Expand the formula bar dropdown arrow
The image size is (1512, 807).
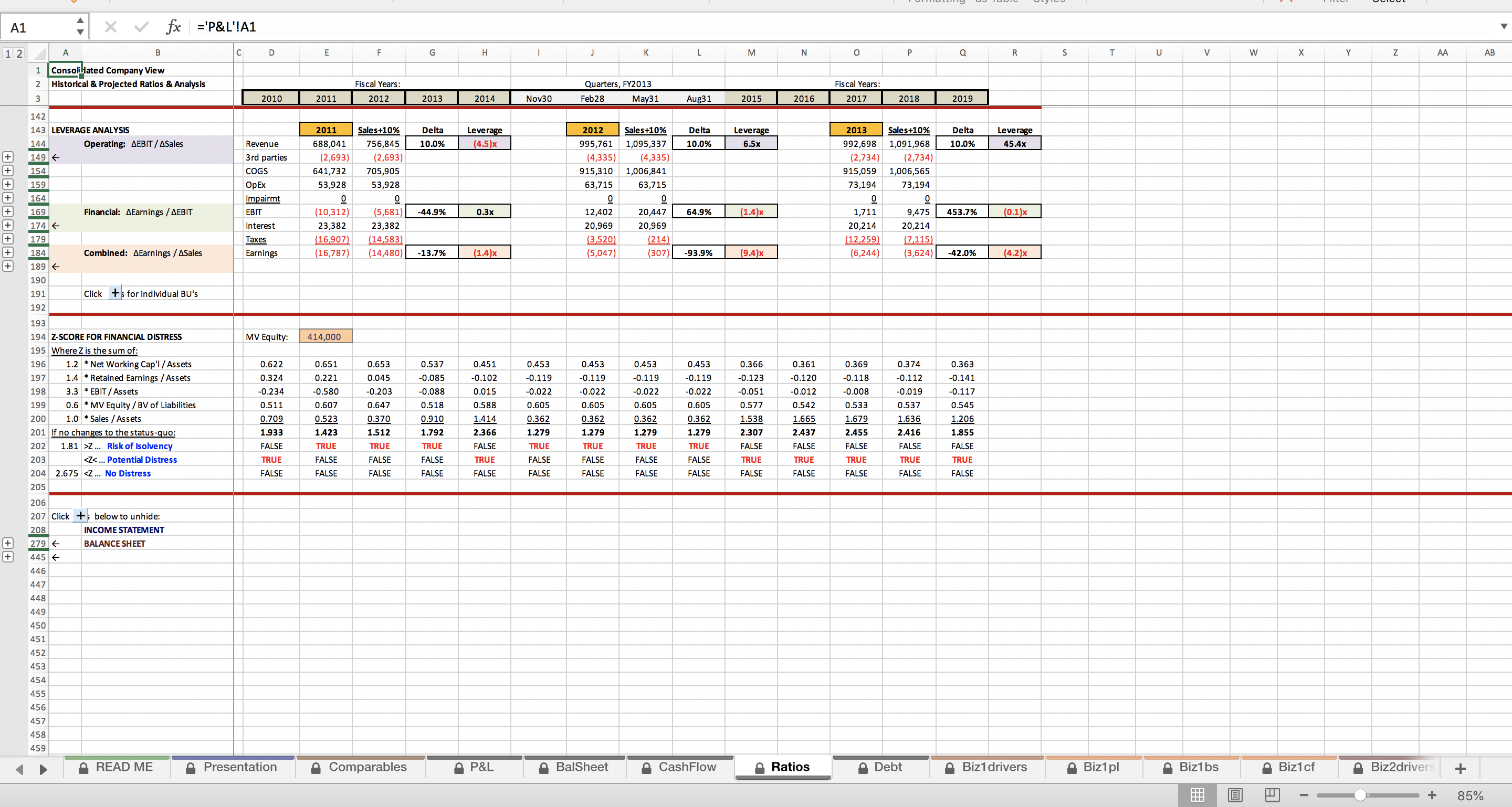[x=1503, y=26]
